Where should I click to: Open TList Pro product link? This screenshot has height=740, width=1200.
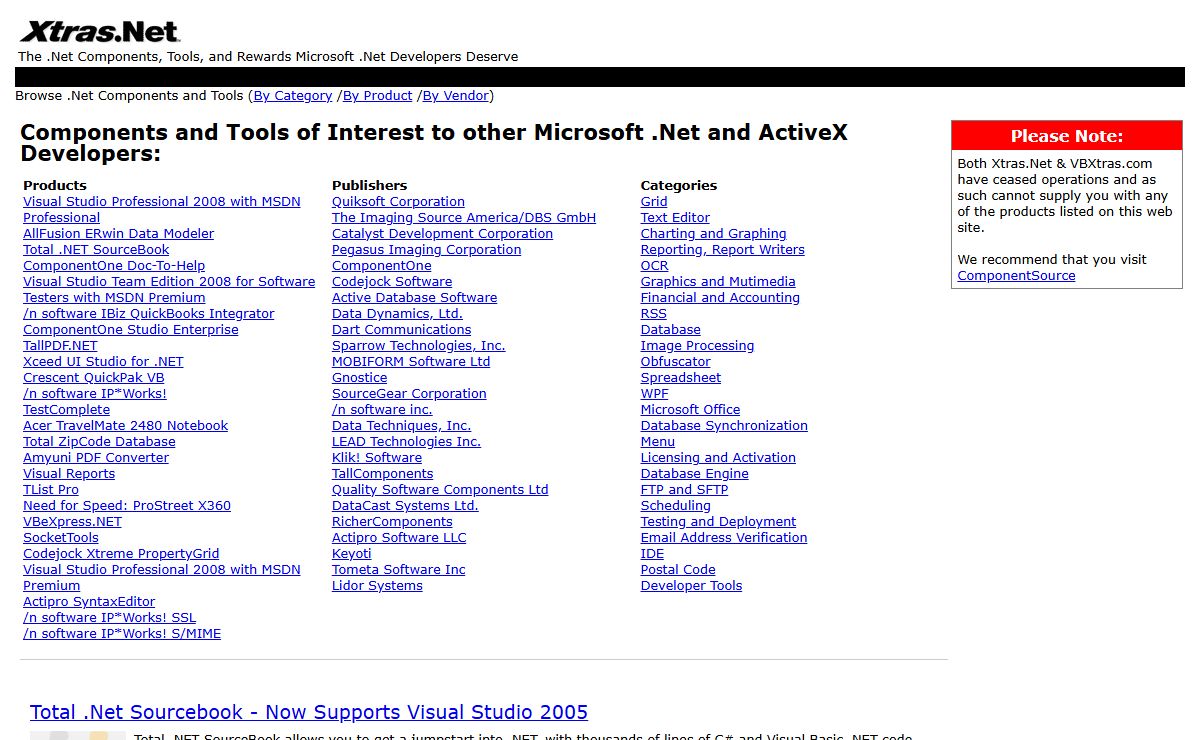click(51, 490)
